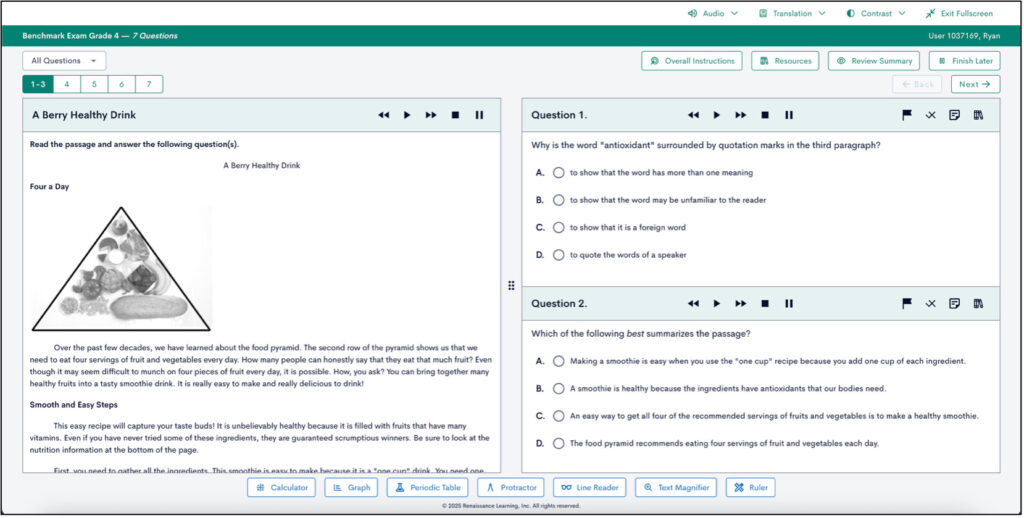Flag Question 2 for review
This screenshot has height=518, width=1024.
coord(906,304)
